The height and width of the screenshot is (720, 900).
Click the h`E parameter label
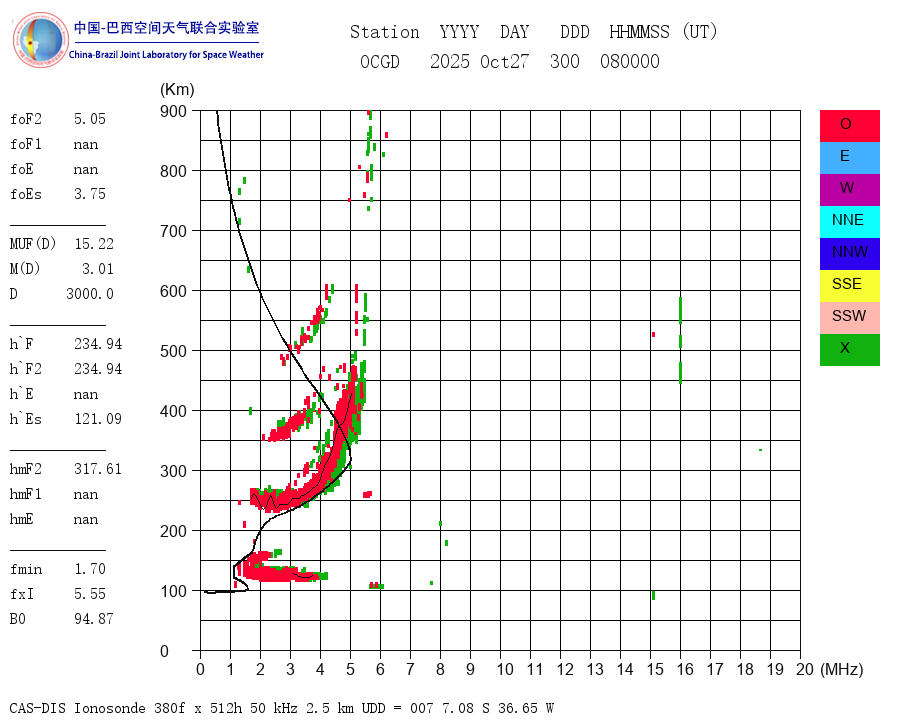tap(22, 394)
